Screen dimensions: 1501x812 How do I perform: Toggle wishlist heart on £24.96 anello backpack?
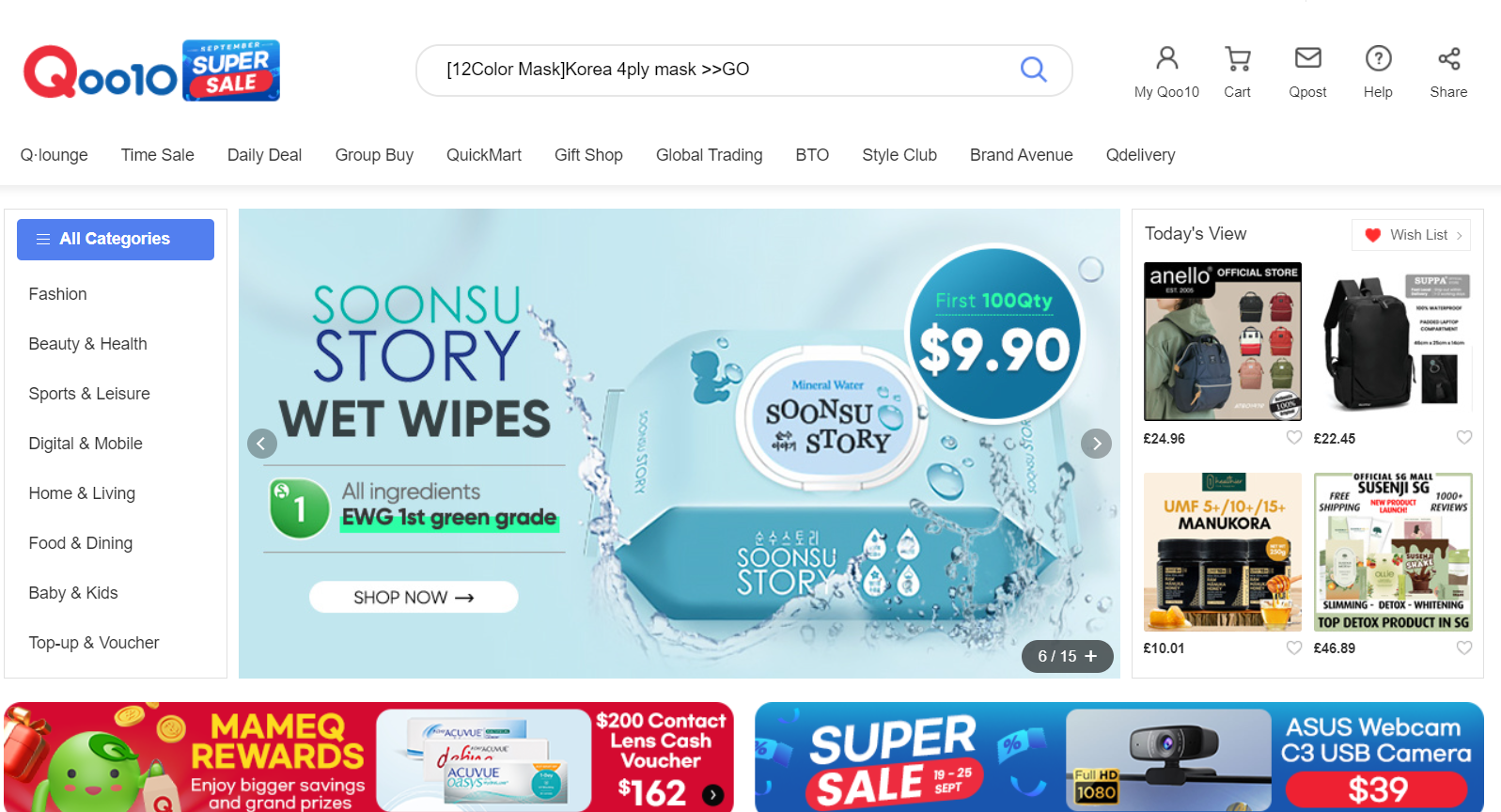(x=1293, y=438)
